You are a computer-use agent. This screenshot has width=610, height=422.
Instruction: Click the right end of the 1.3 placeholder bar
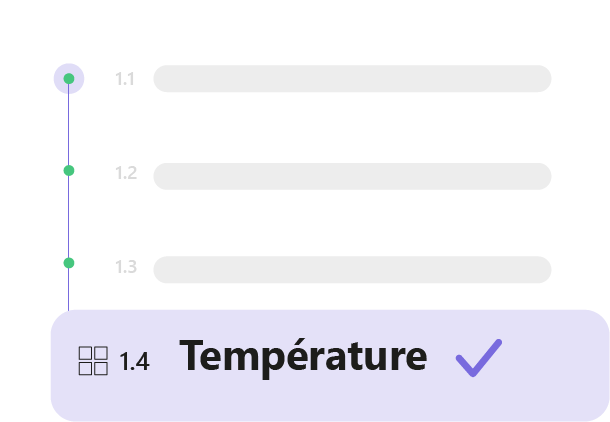click(538, 269)
